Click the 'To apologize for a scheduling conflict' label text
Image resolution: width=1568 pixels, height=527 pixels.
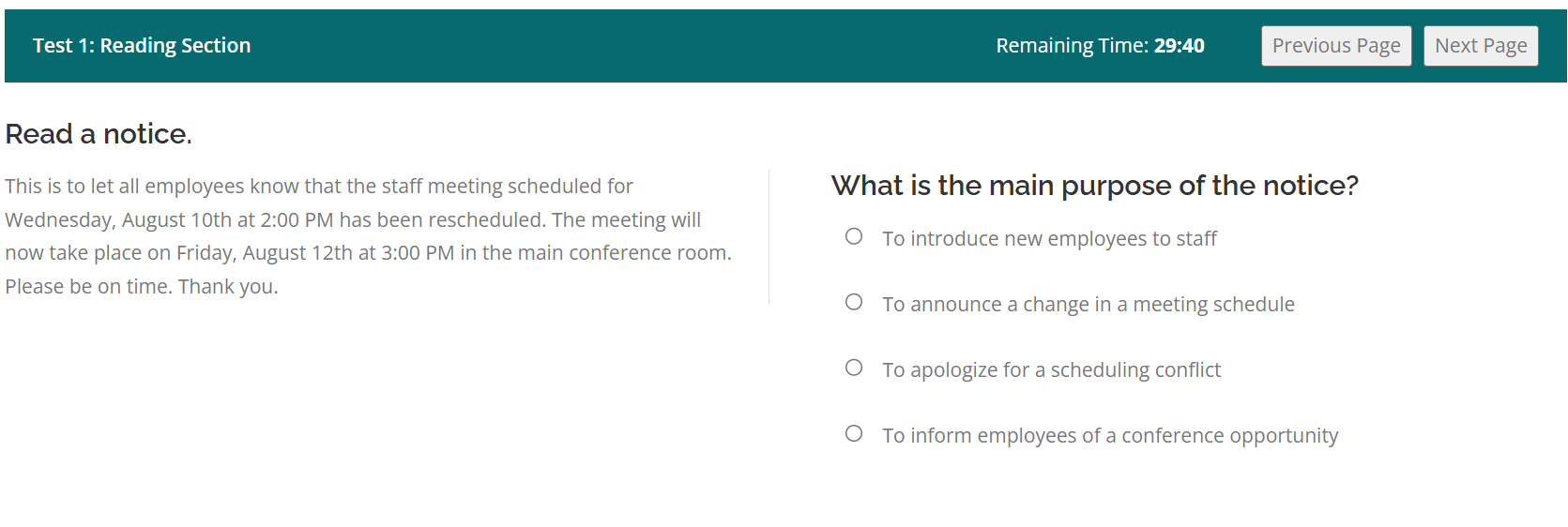[x=1051, y=370]
